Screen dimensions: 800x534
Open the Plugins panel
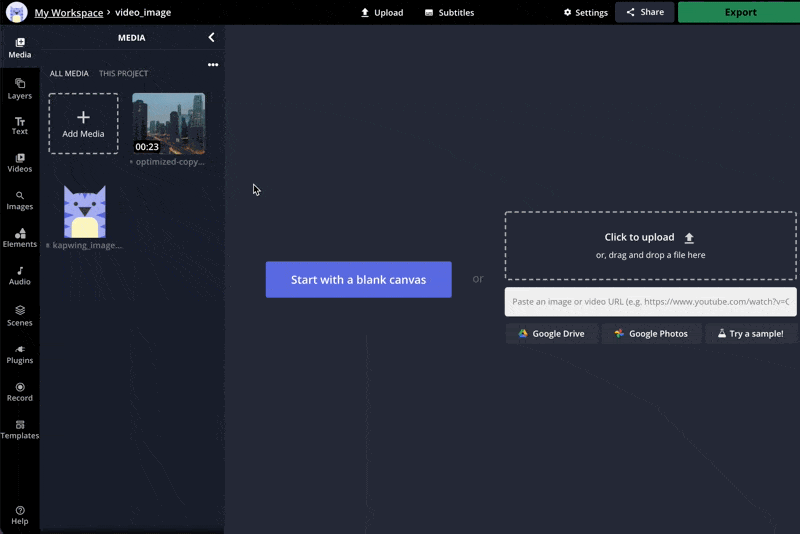click(x=19, y=353)
